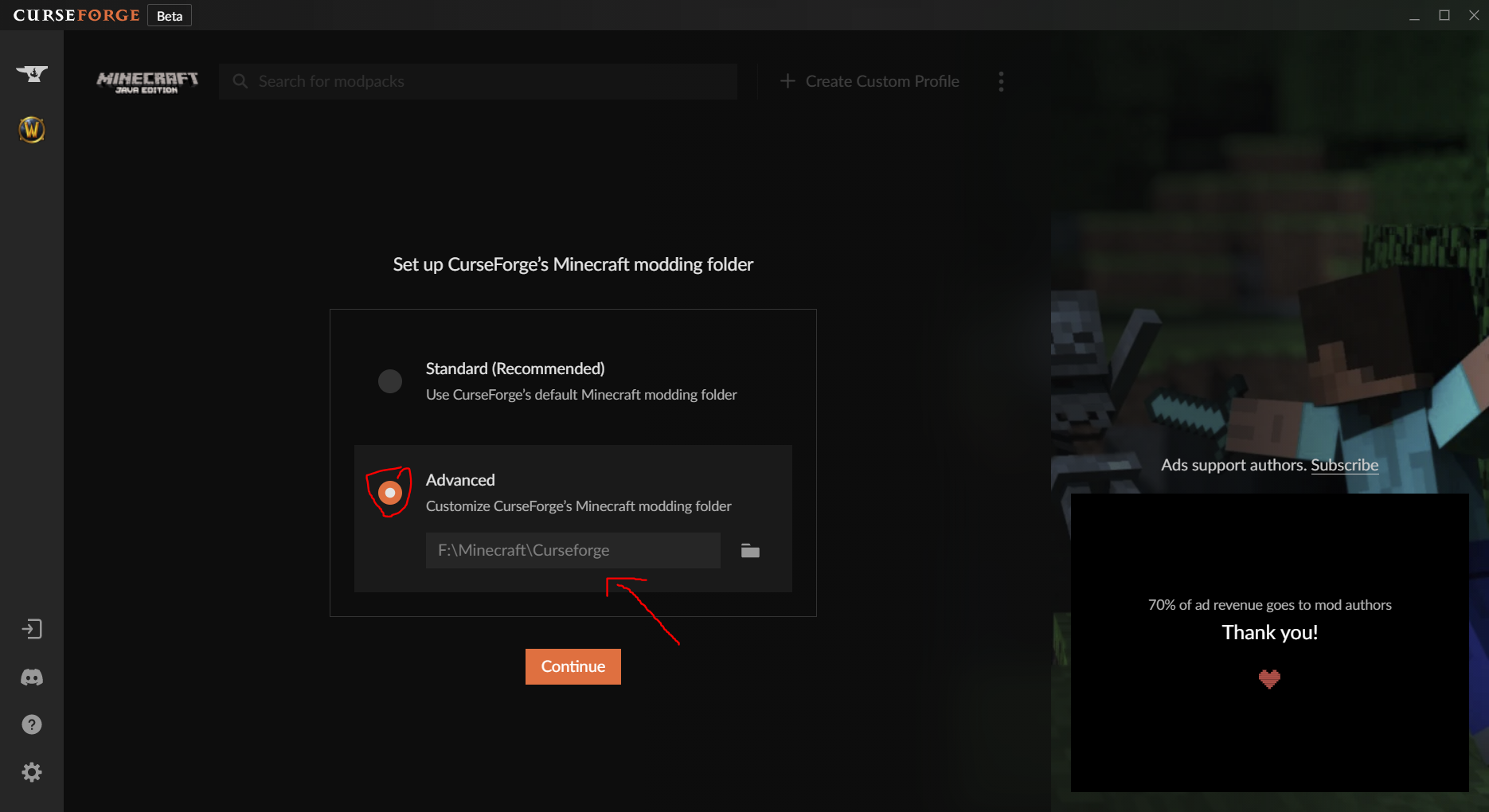Click the login arrow icon in sidebar
Image resolution: width=1489 pixels, height=812 pixels.
(32, 629)
